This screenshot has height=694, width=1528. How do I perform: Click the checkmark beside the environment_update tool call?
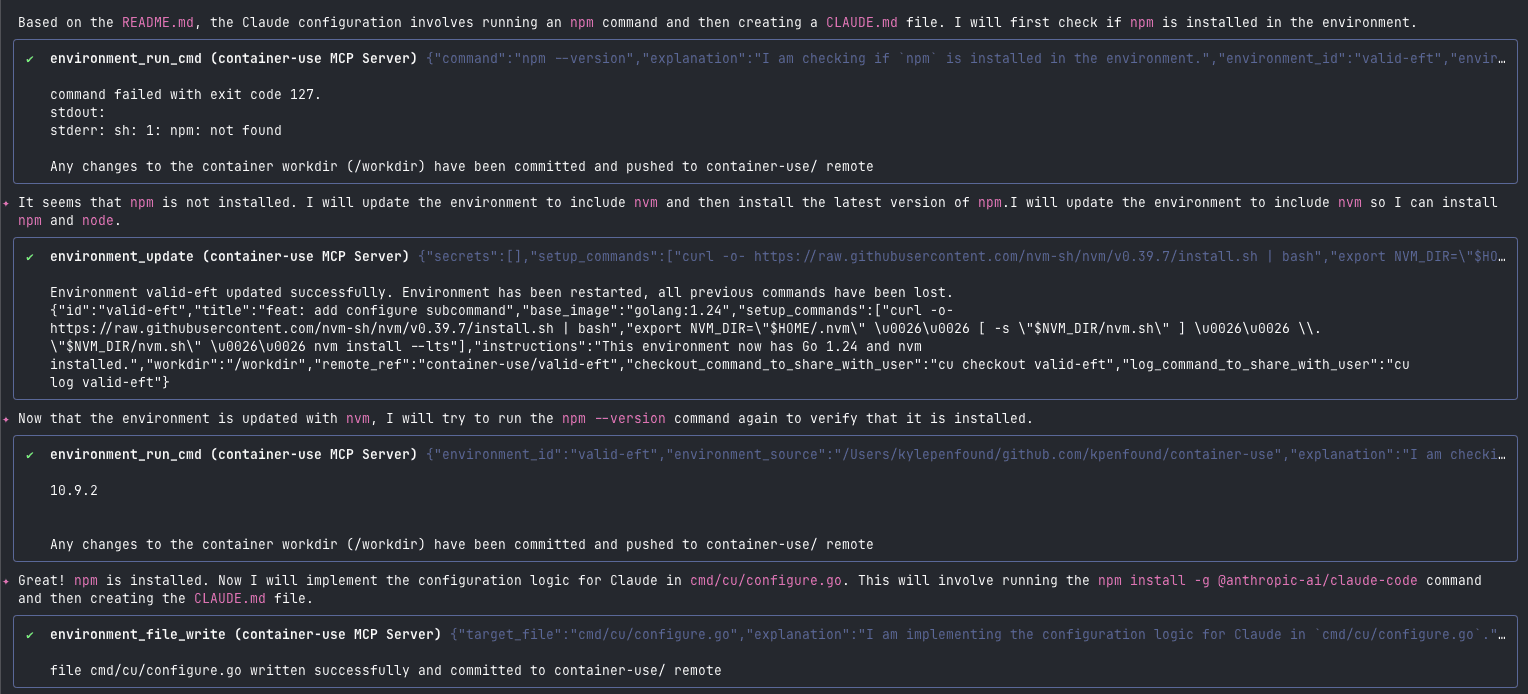30,257
